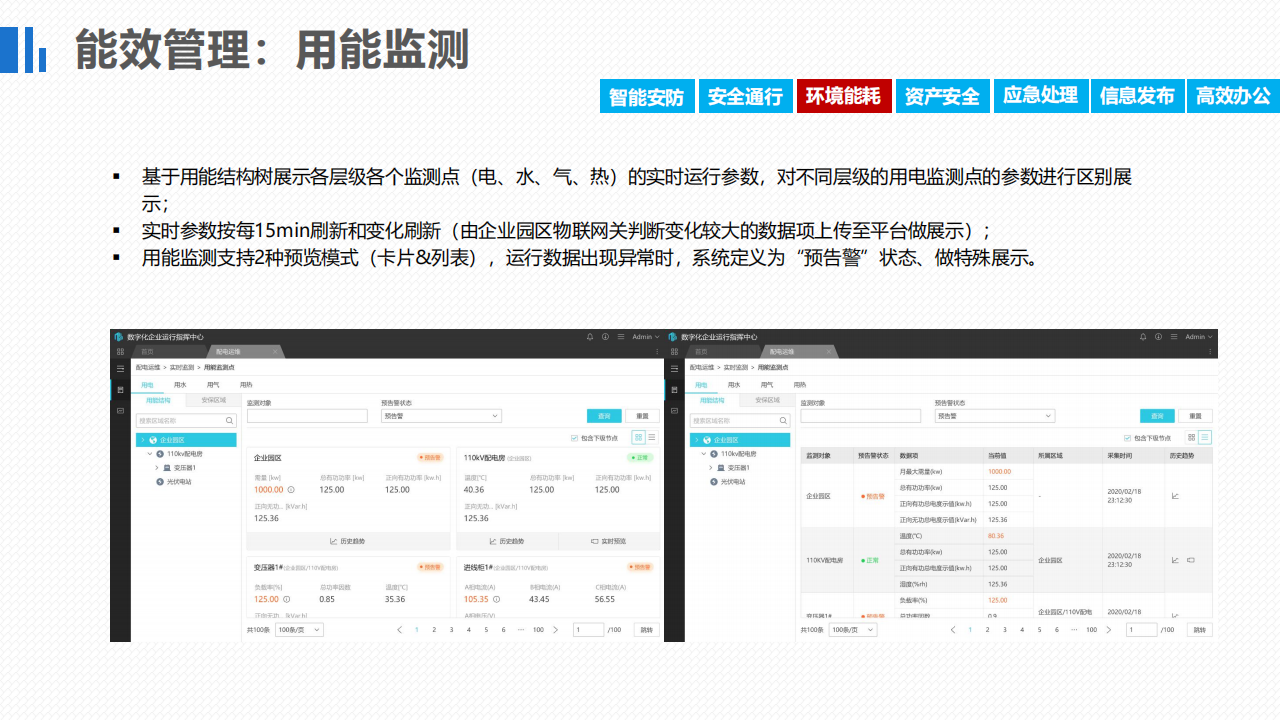Click info icon beside 105.35 in 进线柜1# card

(497, 599)
